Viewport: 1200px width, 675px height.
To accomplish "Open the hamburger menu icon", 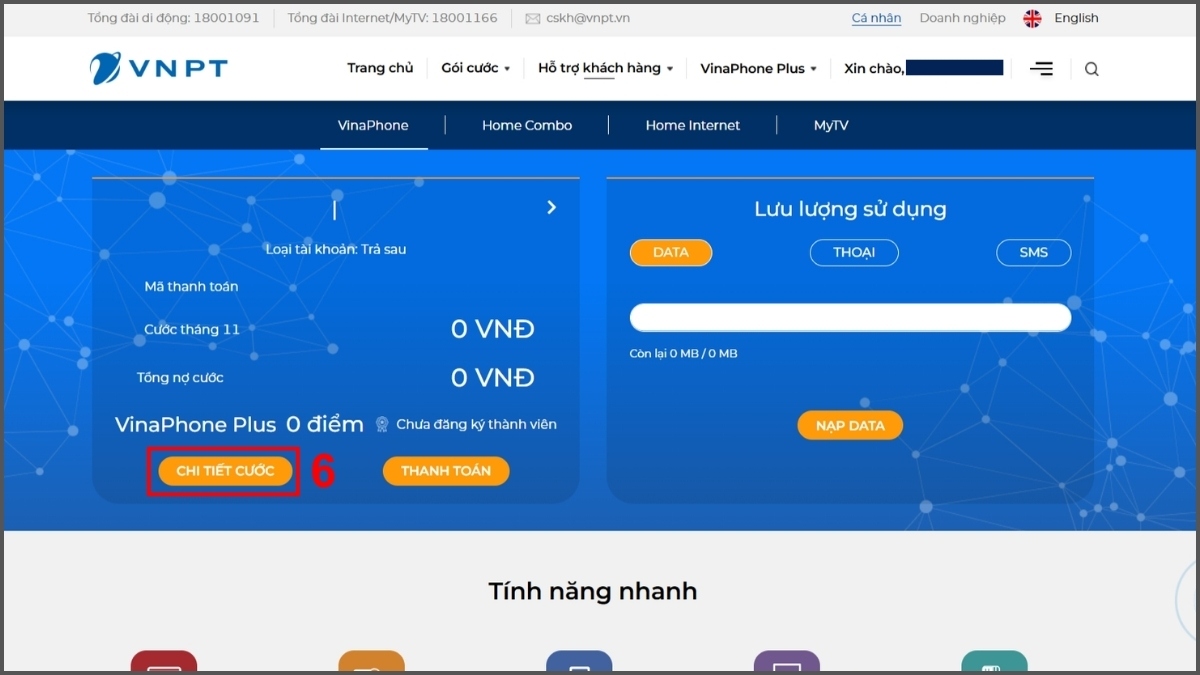I will (x=1041, y=68).
